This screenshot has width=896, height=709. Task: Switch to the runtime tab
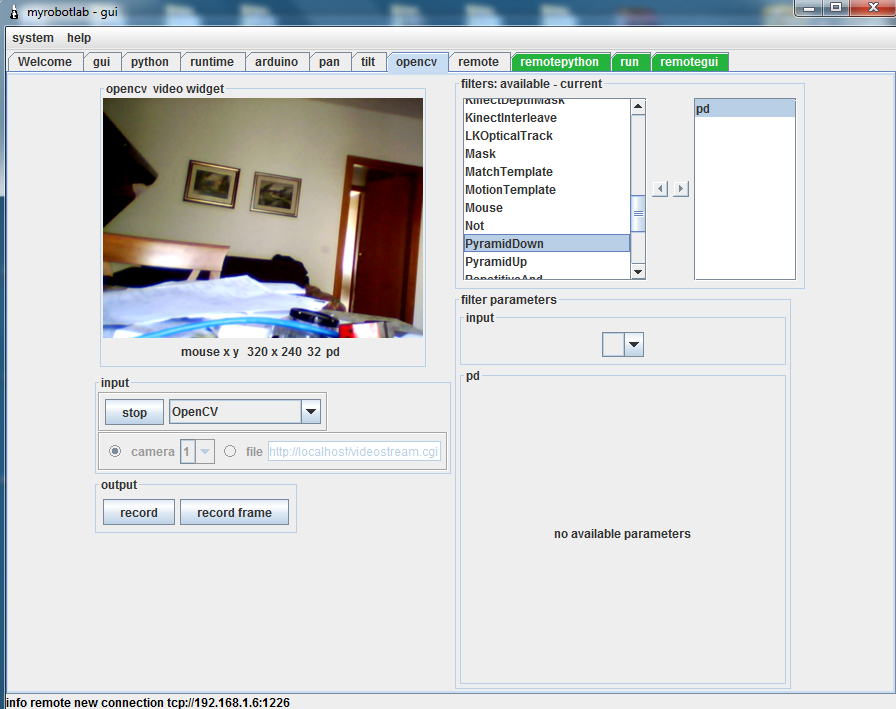[x=212, y=62]
